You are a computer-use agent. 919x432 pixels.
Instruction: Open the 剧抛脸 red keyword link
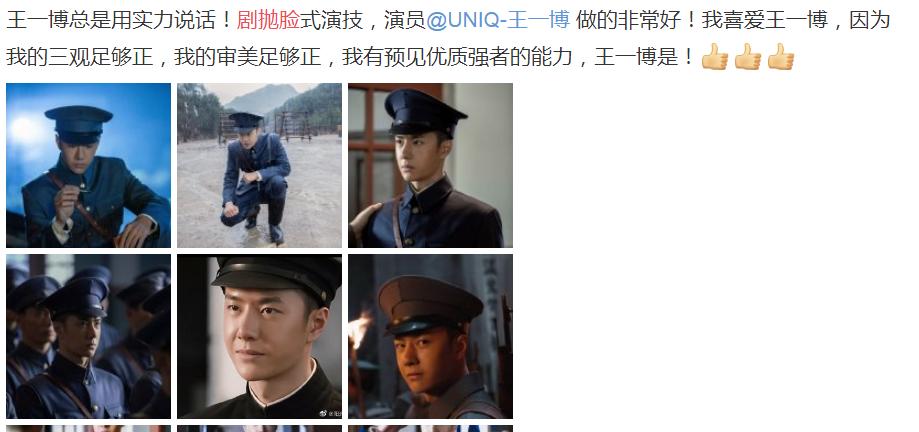tap(268, 21)
